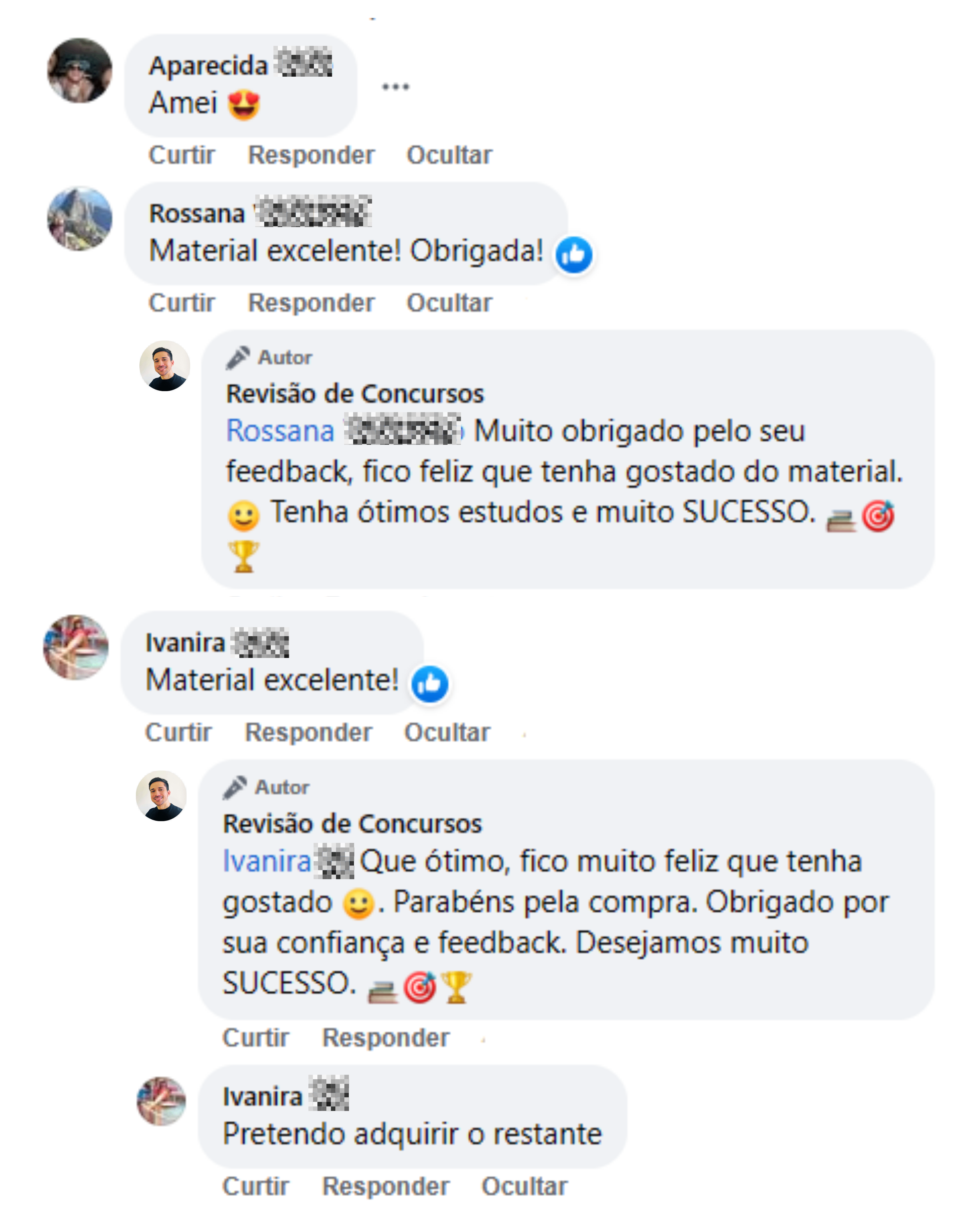Open Aparecida's profile picture

click(x=80, y=71)
